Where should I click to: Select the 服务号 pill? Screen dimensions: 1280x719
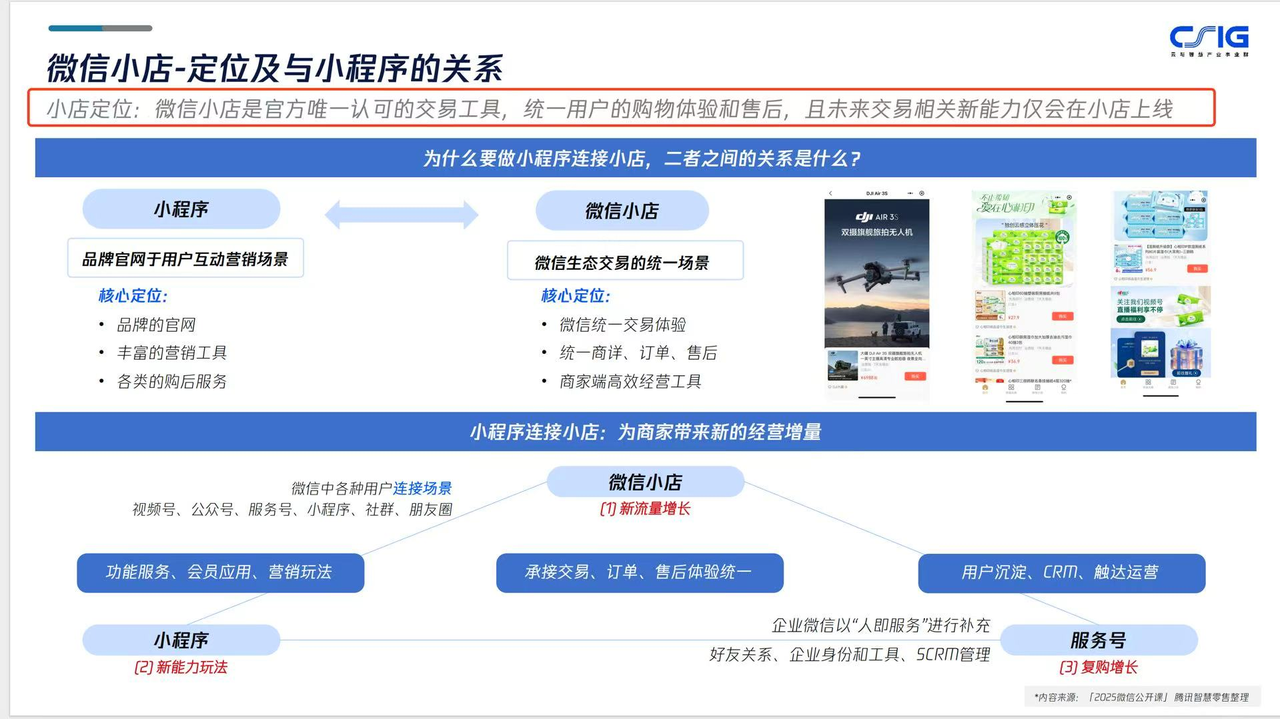(x=1098, y=640)
